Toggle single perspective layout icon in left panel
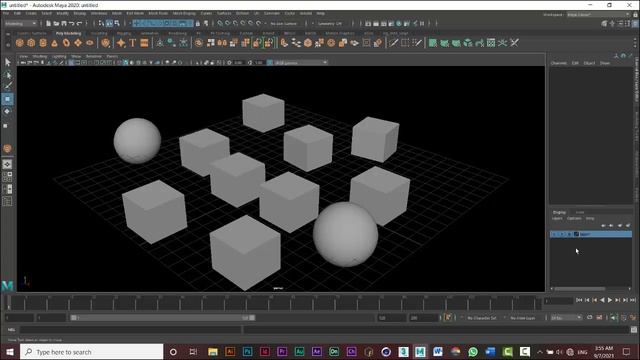The image size is (640, 360). point(7,164)
